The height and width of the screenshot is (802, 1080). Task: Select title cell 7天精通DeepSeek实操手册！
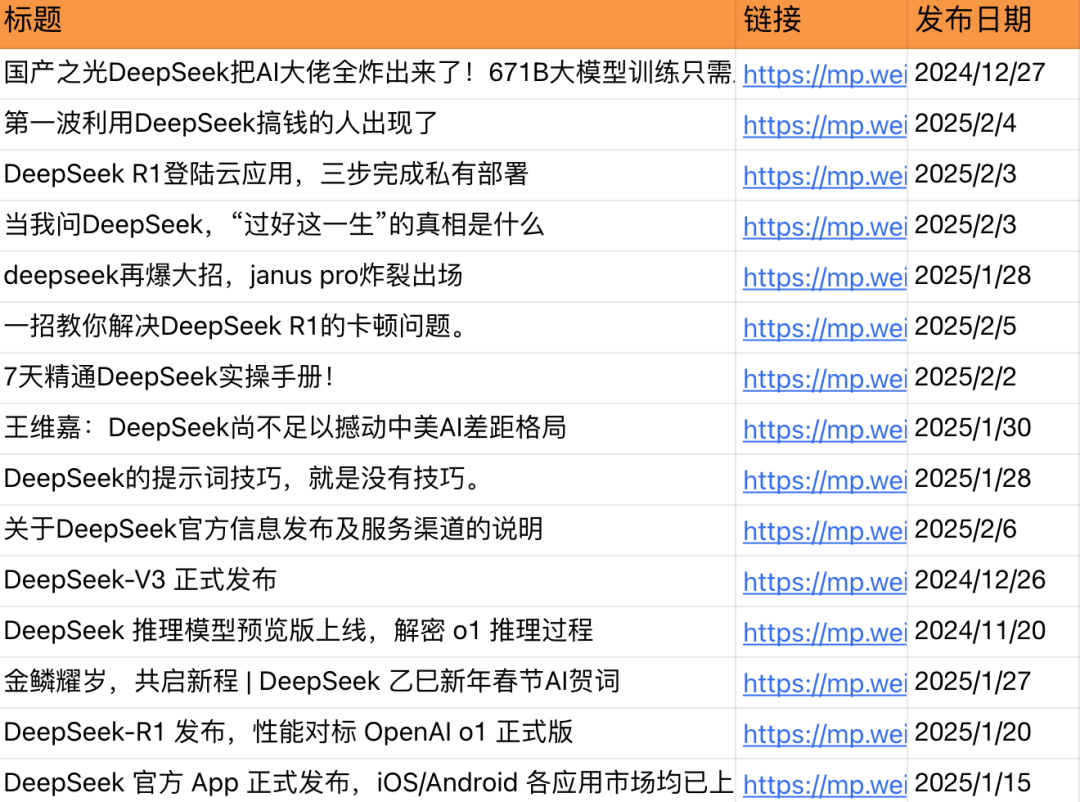367,378
